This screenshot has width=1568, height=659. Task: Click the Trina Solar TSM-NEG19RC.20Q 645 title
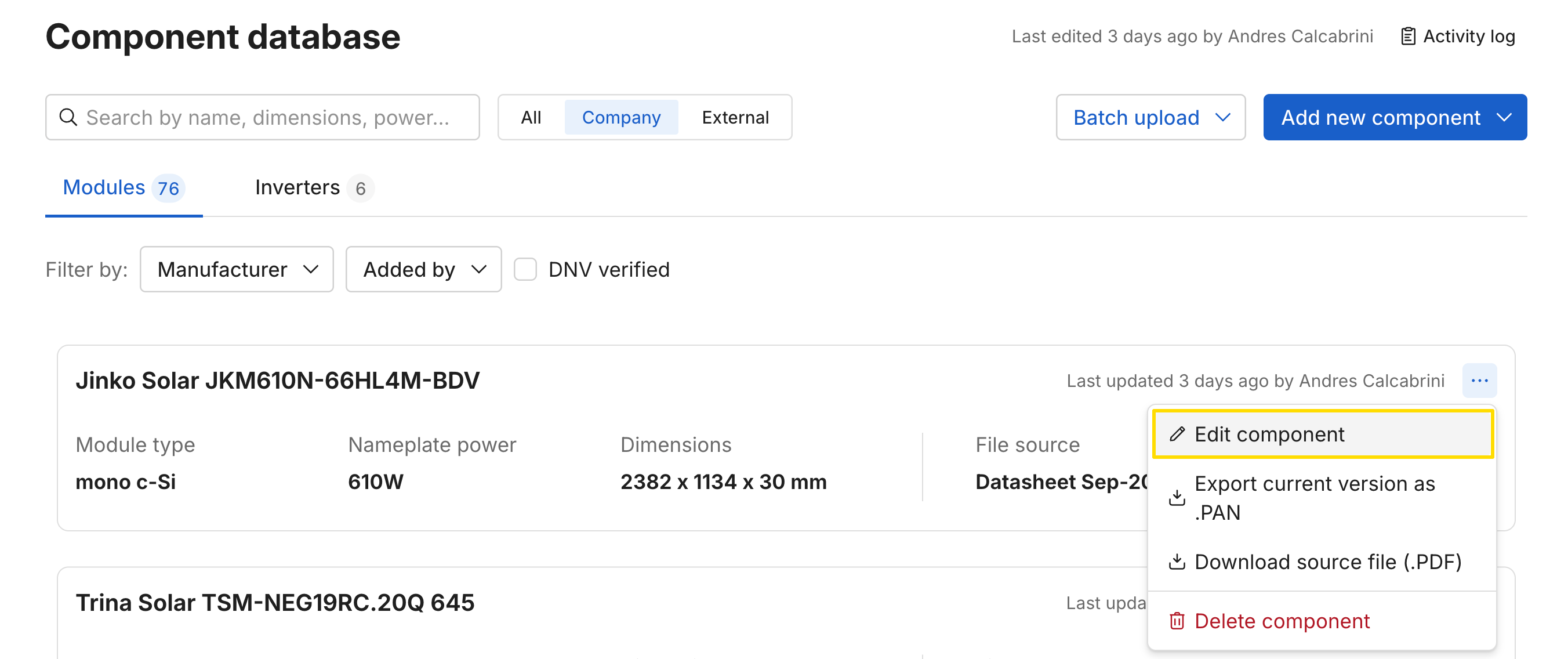click(275, 603)
